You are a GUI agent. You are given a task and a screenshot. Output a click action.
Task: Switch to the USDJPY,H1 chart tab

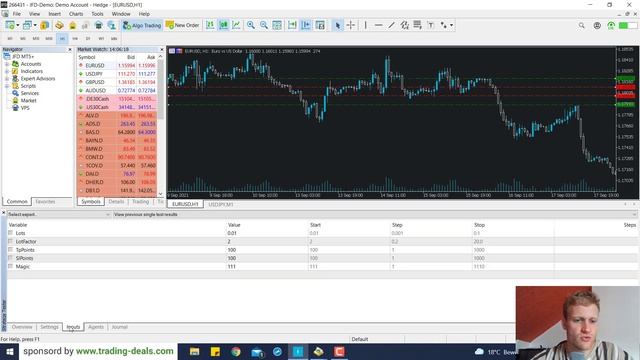[221, 204]
